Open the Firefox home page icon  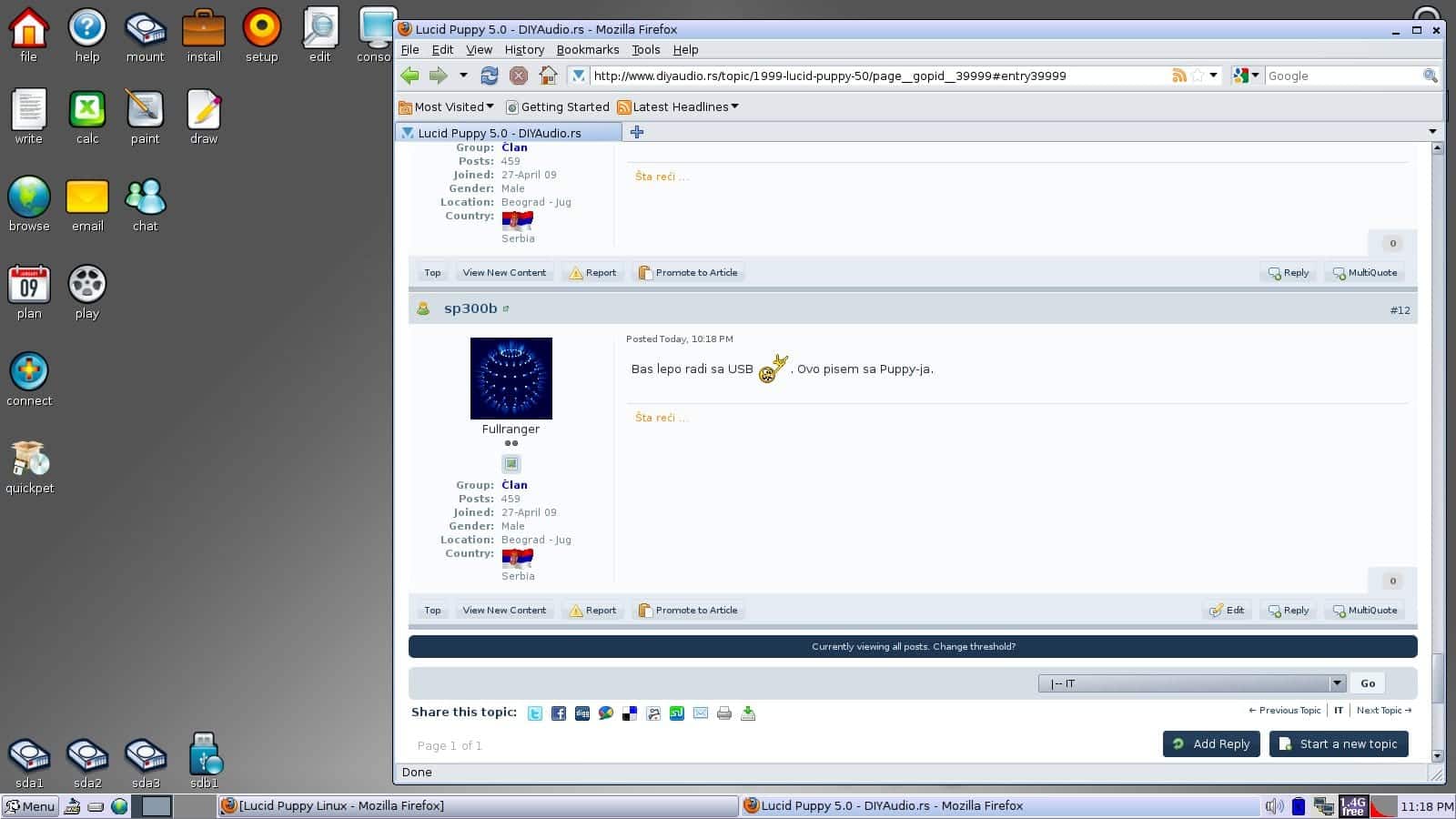click(x=548, y=76)
